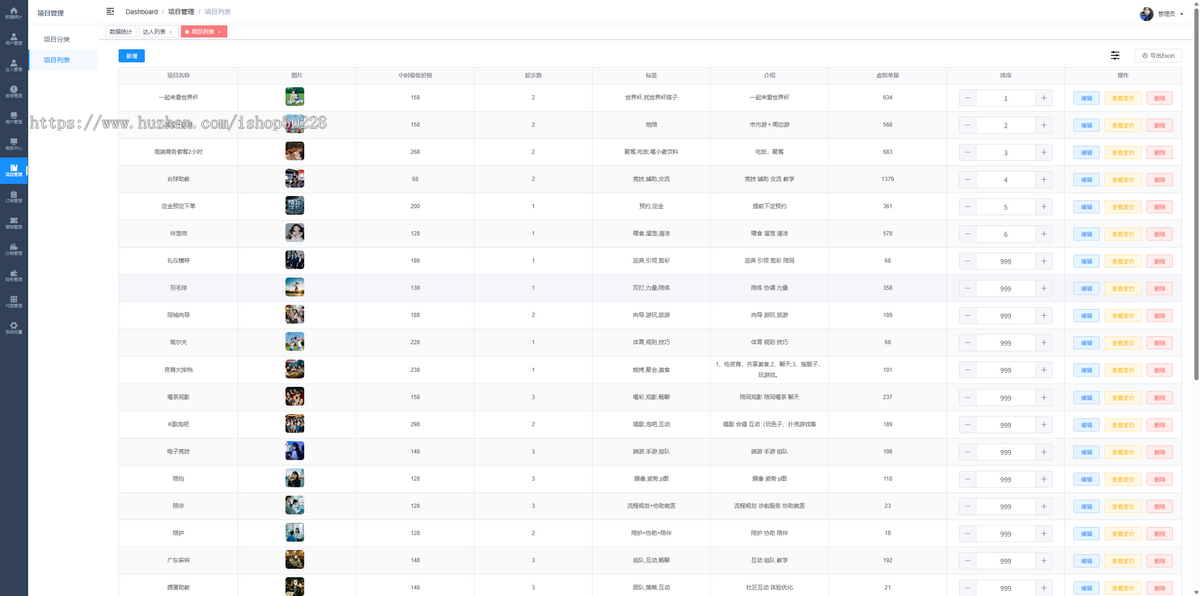Select the highlighted 项目管理 sidebar icon
This screenshot has width=1200, height=596.
pyautogui.click(x=14, y=171)
